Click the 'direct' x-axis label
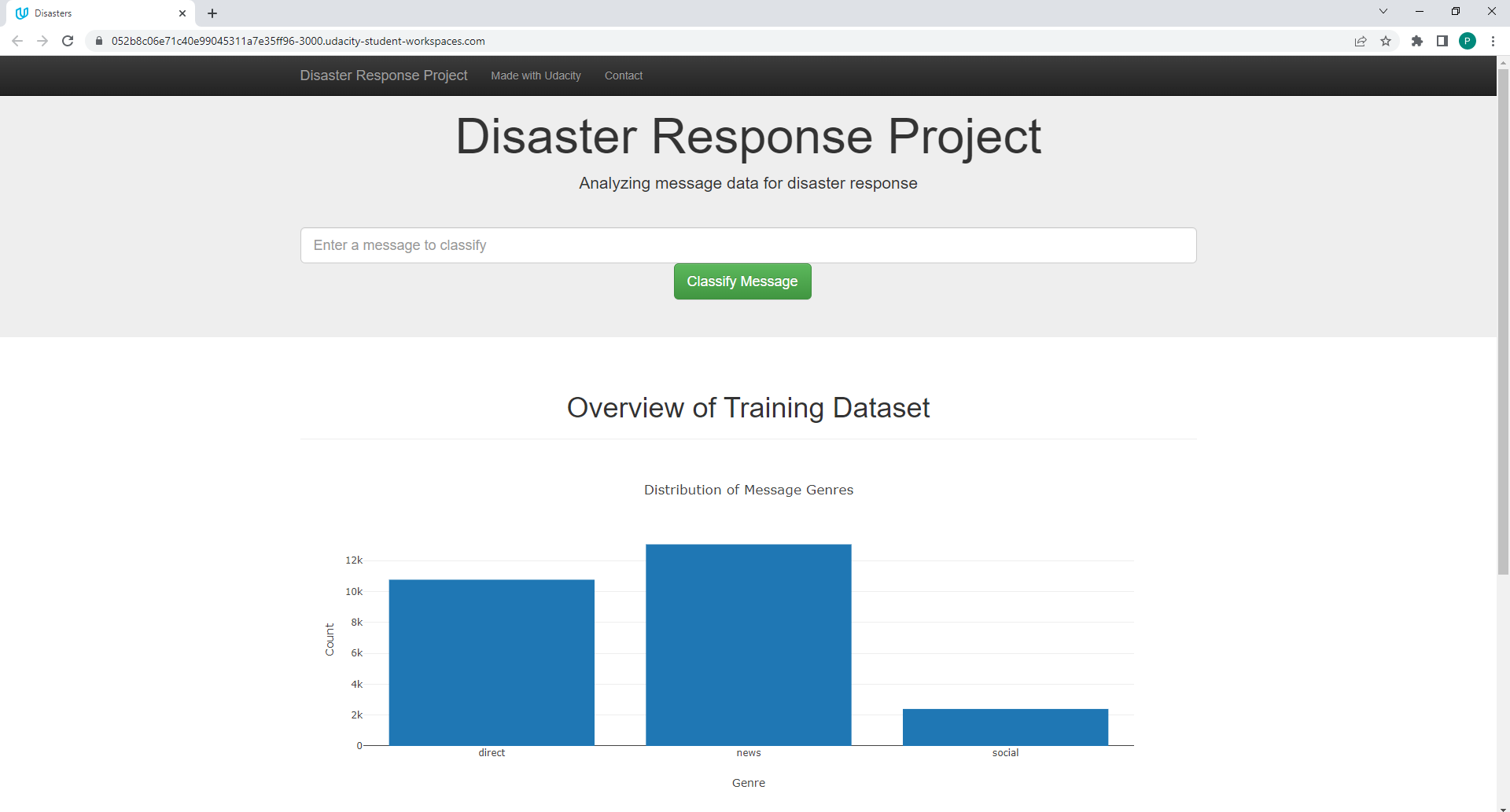1510x812 pixels. click(492, 753)
